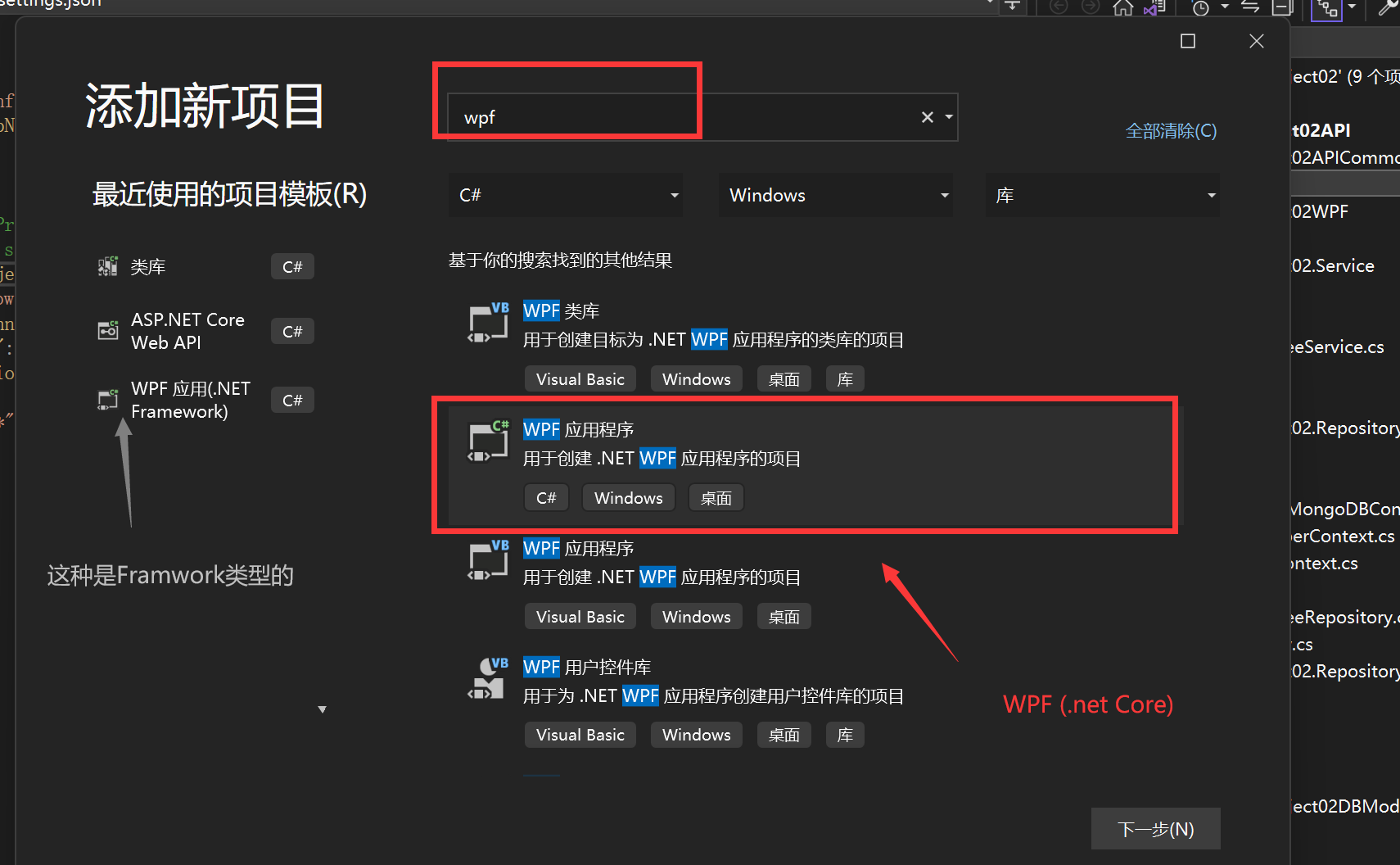Clear the wpf search text with X

pos(927,117)
